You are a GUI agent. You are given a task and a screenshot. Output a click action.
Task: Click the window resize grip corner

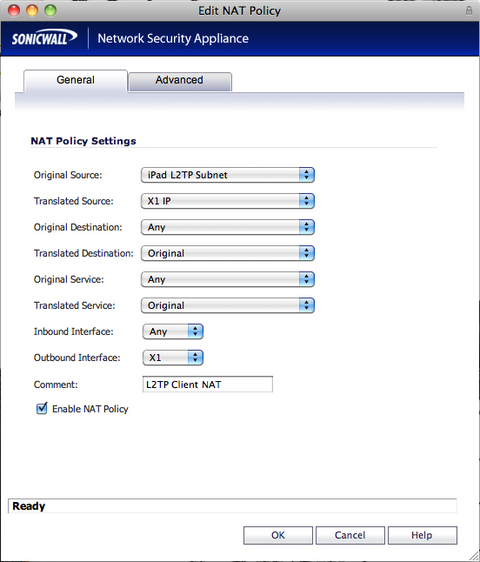(x=474, y=556)
